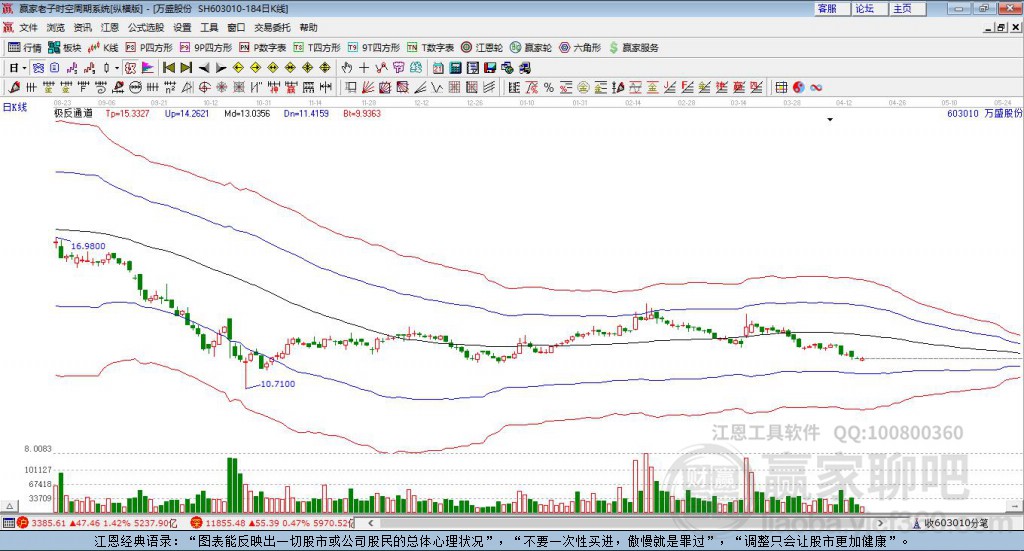Image resolution: width=1024 pixels, height=551 pixels.
Task: Open the 江恩轮 Gann wheel tool
Action: [x=482, y=47]
